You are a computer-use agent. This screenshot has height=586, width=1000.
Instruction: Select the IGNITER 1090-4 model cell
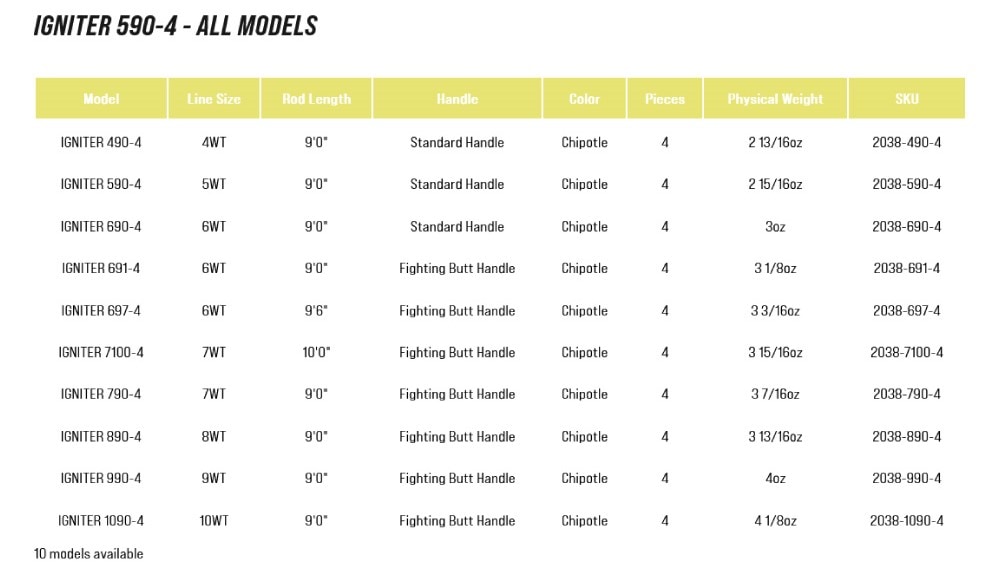click(x=101, y=520)
